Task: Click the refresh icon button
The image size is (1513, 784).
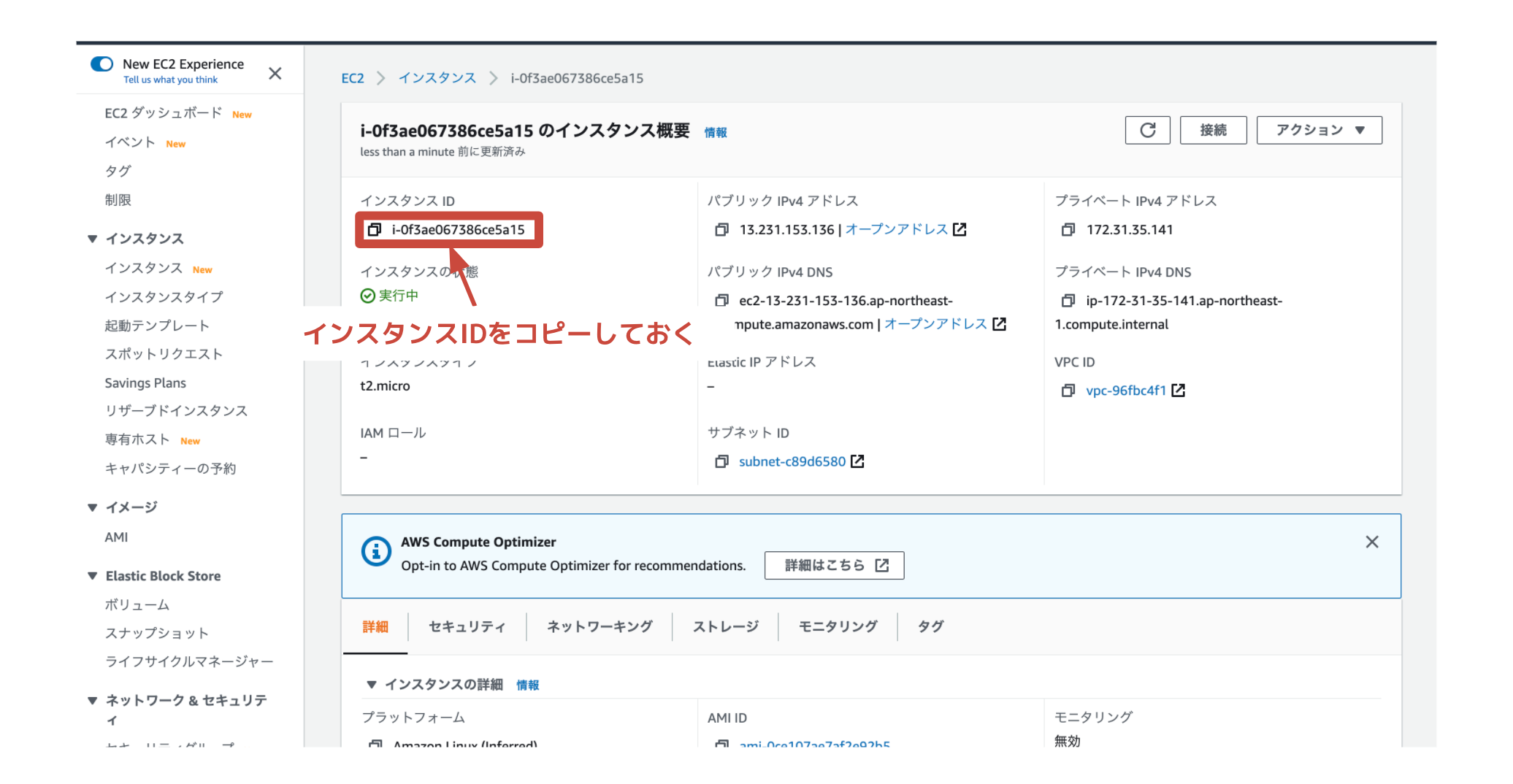Action: 1147,130
